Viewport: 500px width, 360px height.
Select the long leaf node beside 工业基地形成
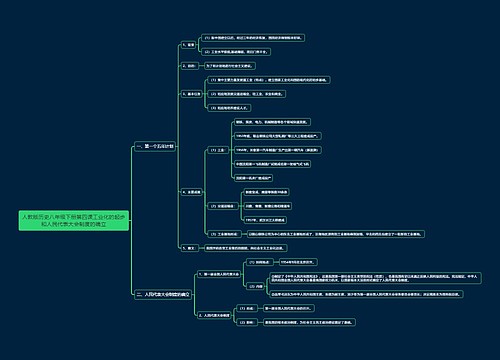pos(336,234)
